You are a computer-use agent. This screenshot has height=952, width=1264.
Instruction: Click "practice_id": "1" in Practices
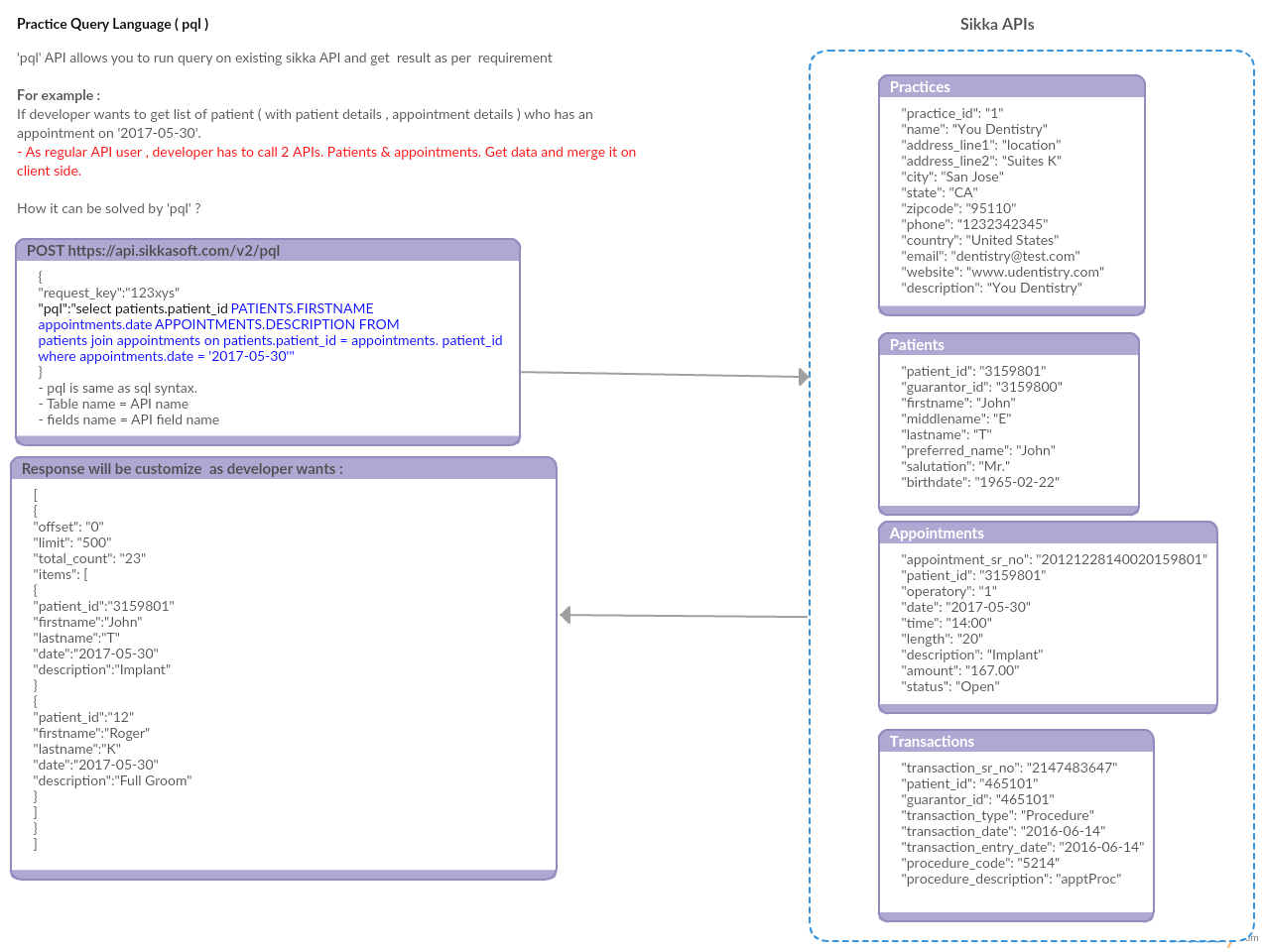tap(952, 113)
